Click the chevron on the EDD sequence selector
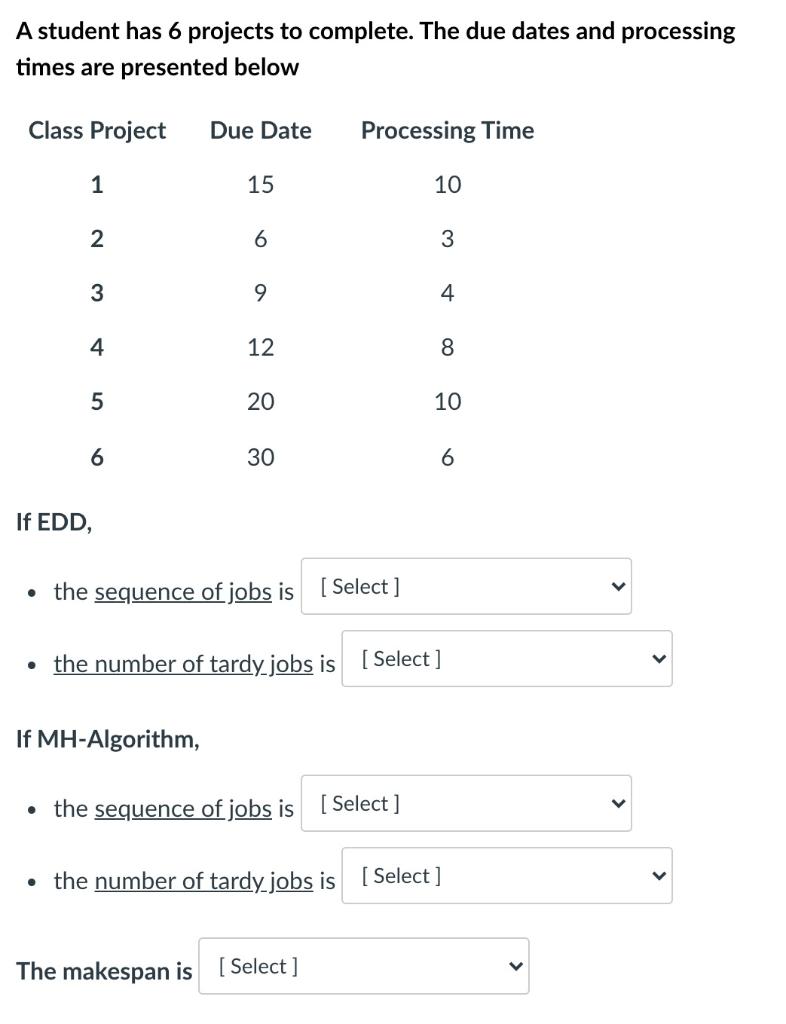Viewport: 786px width, 1024px height. tap(617, 586)
